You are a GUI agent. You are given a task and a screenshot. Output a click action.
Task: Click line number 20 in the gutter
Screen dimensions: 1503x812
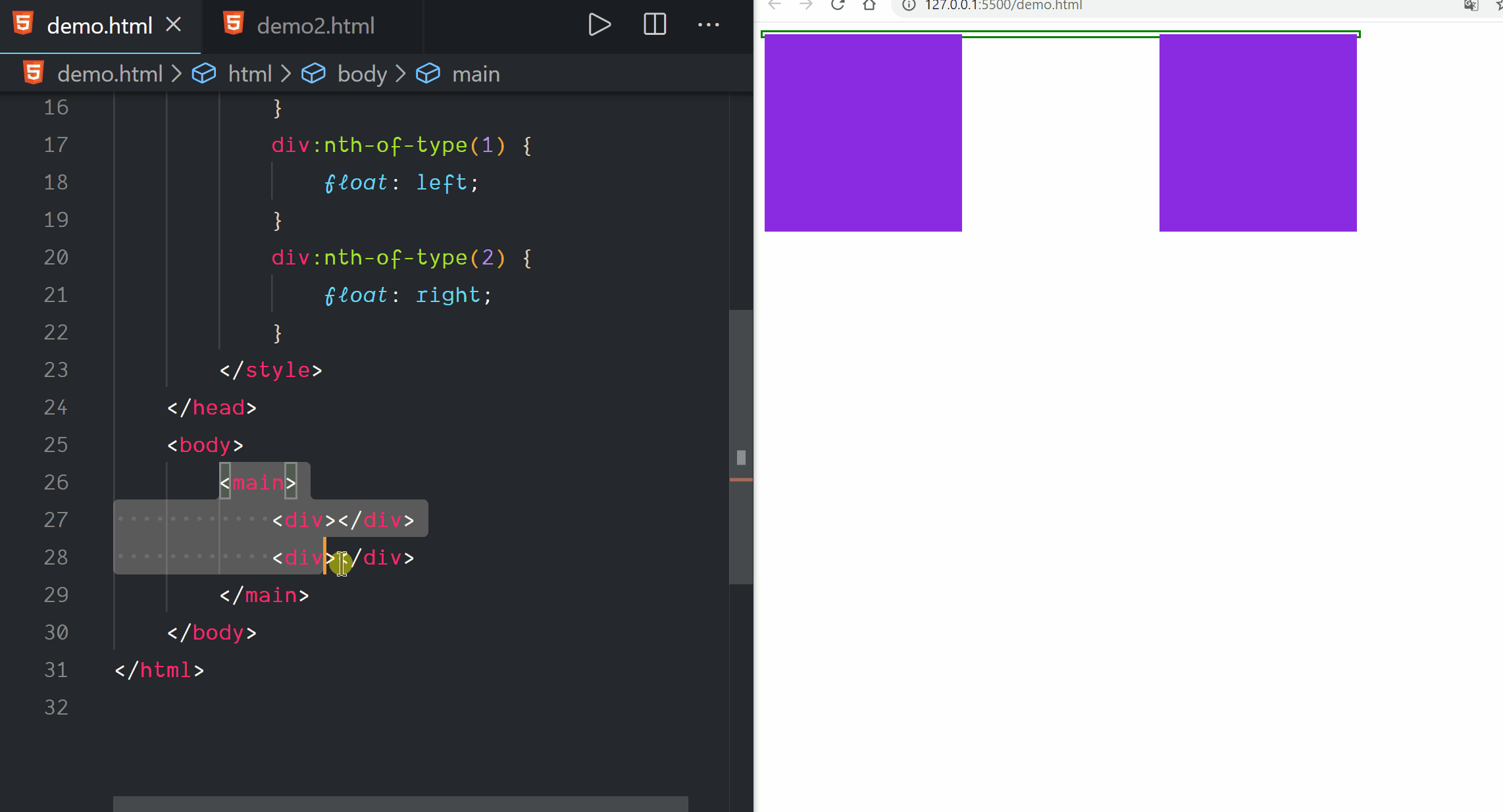pos(56,257)
